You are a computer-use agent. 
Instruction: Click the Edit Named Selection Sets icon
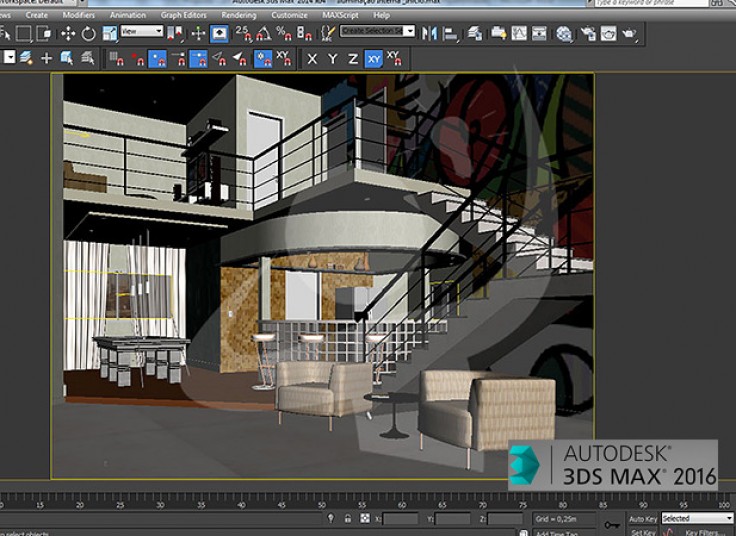click(x=326, y=33)
